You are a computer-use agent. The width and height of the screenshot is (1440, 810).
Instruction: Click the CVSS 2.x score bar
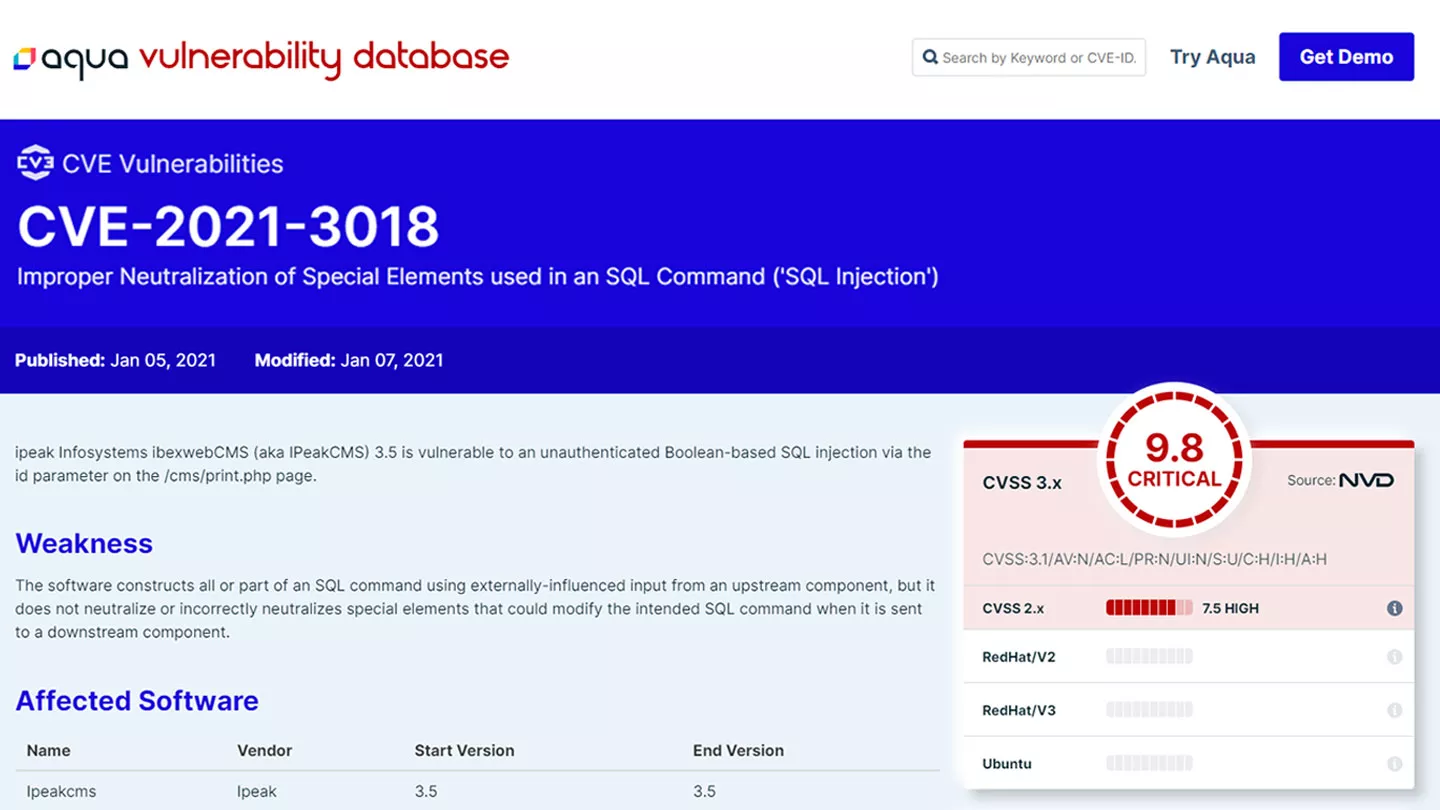pos(1149,608)
